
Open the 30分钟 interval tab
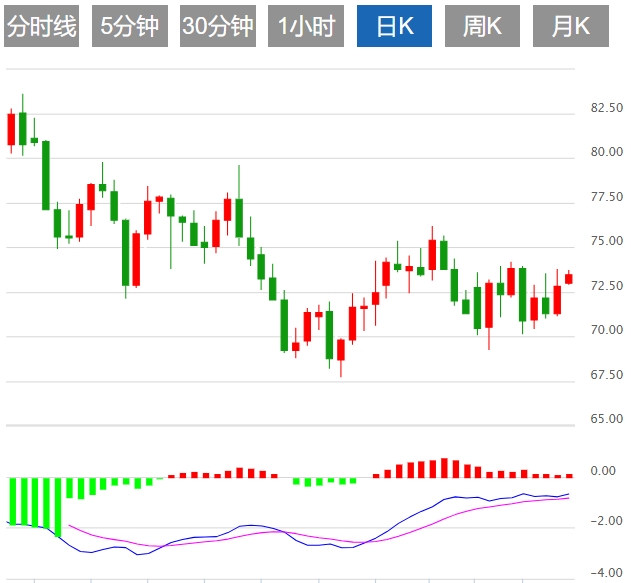click(218, 27)
